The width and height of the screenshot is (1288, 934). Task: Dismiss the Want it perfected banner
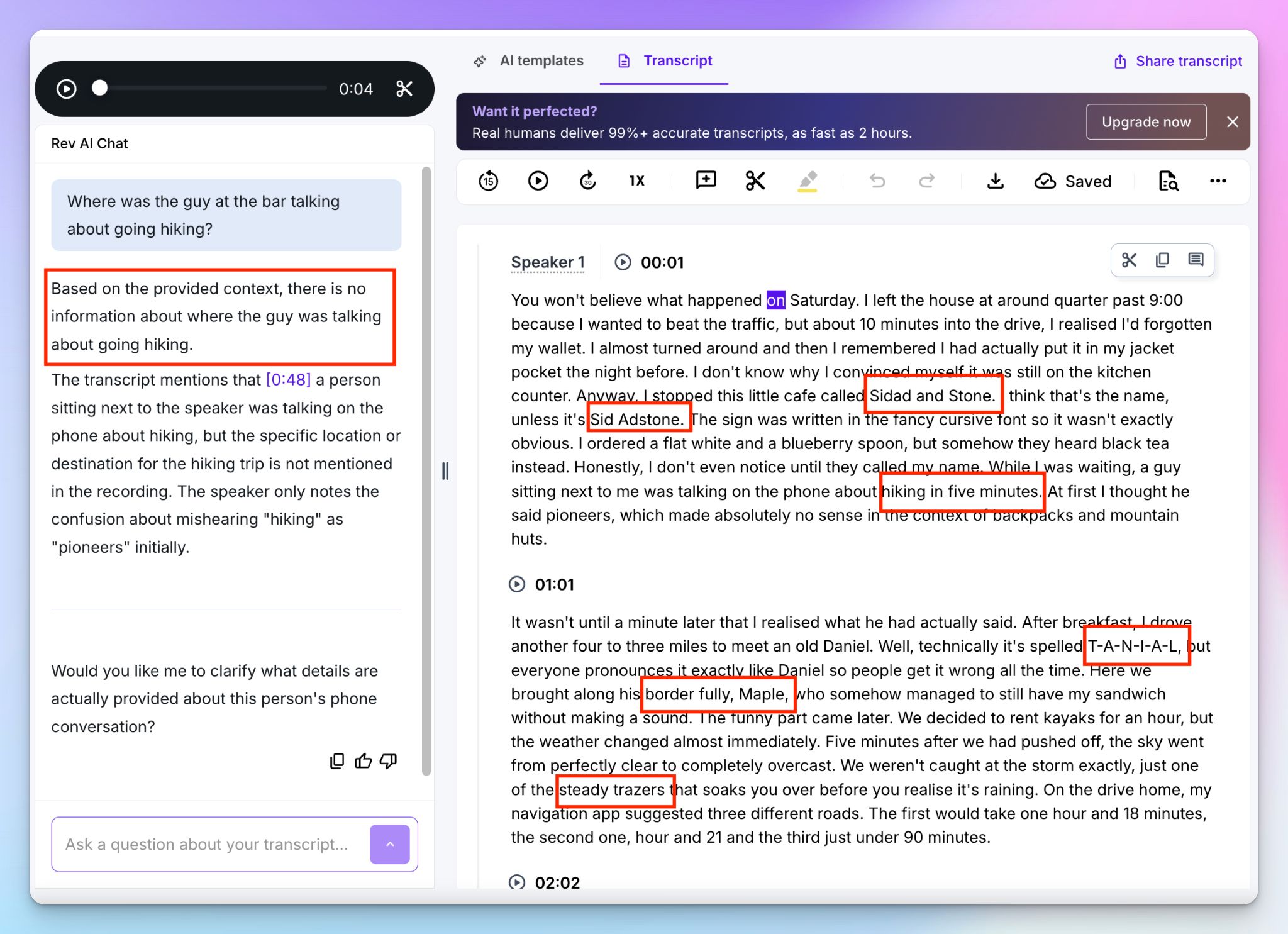click(1233, 122)
